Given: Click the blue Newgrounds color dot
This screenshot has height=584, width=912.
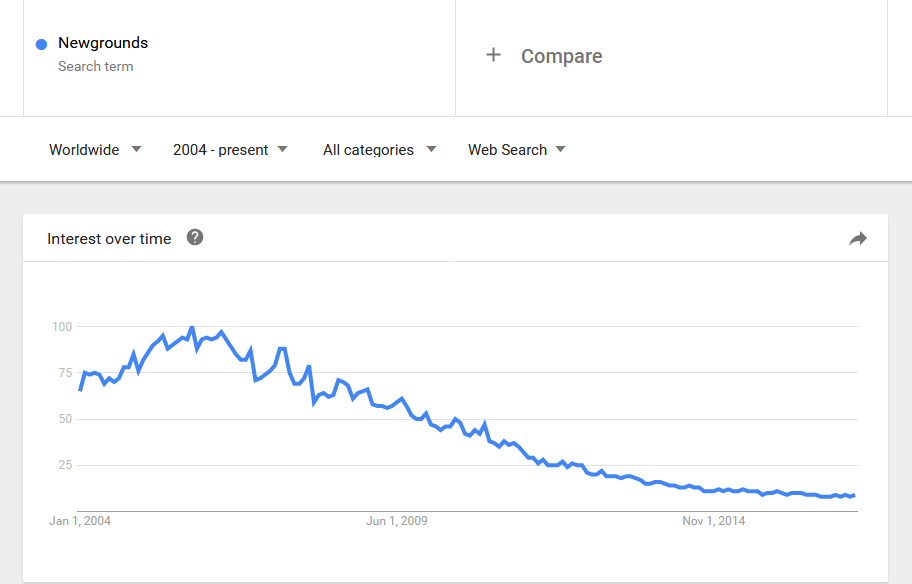Looking at the screenshot, I should click(x=41, y=44).
